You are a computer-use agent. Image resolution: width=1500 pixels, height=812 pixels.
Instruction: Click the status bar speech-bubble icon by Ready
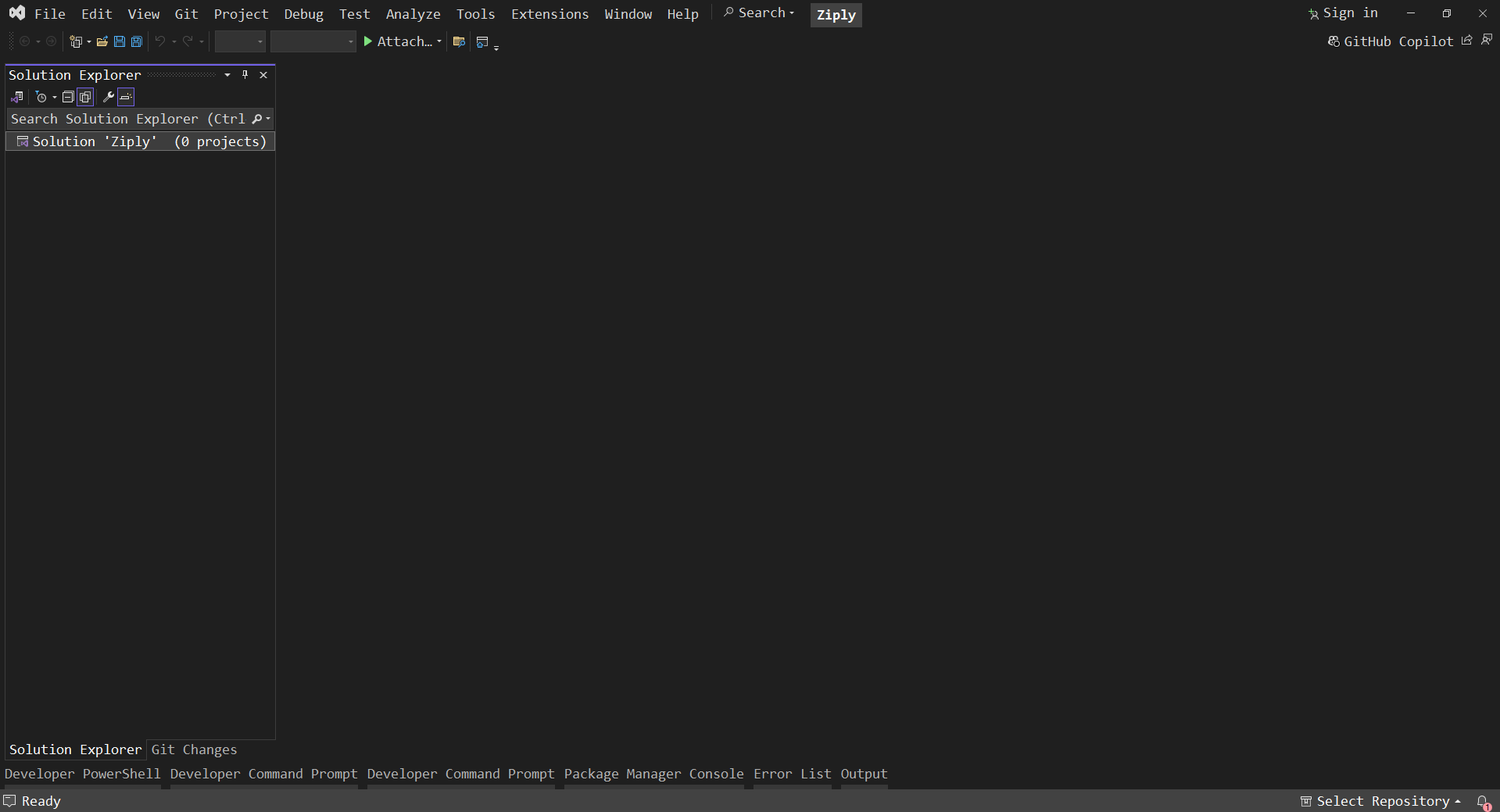point(9,801)
